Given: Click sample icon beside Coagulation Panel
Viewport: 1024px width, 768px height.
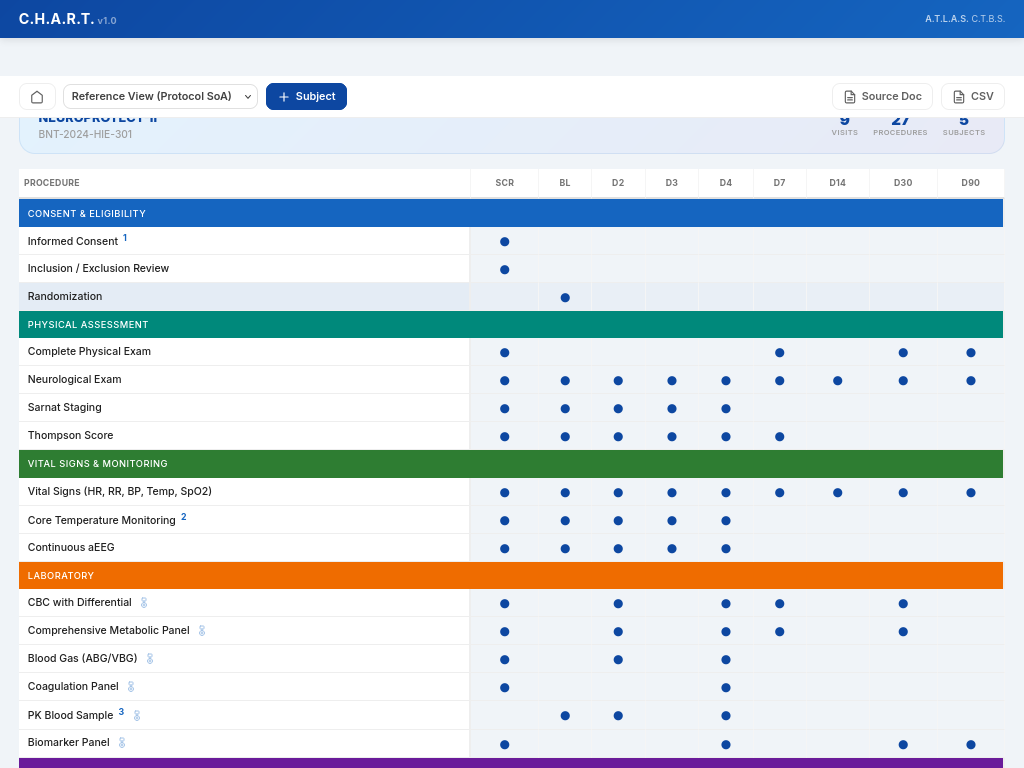Looking at the screenshot, I should click(131, 686).
